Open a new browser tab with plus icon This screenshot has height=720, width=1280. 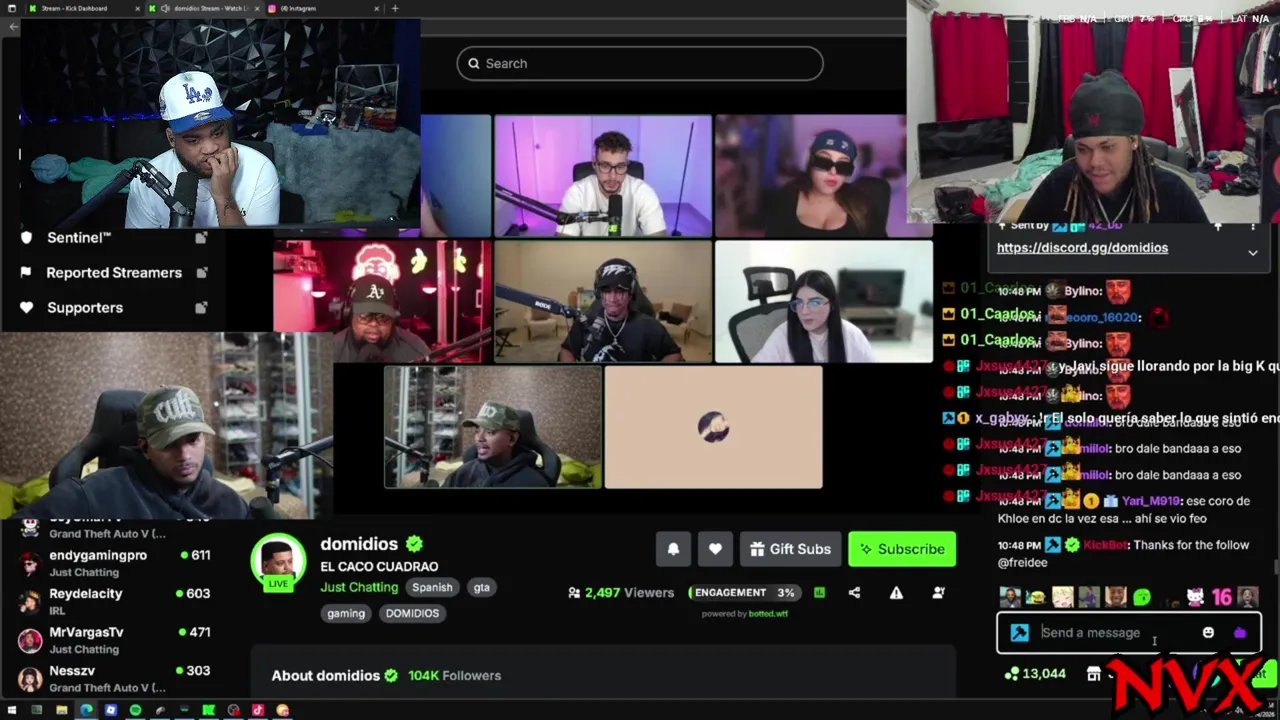395,8
